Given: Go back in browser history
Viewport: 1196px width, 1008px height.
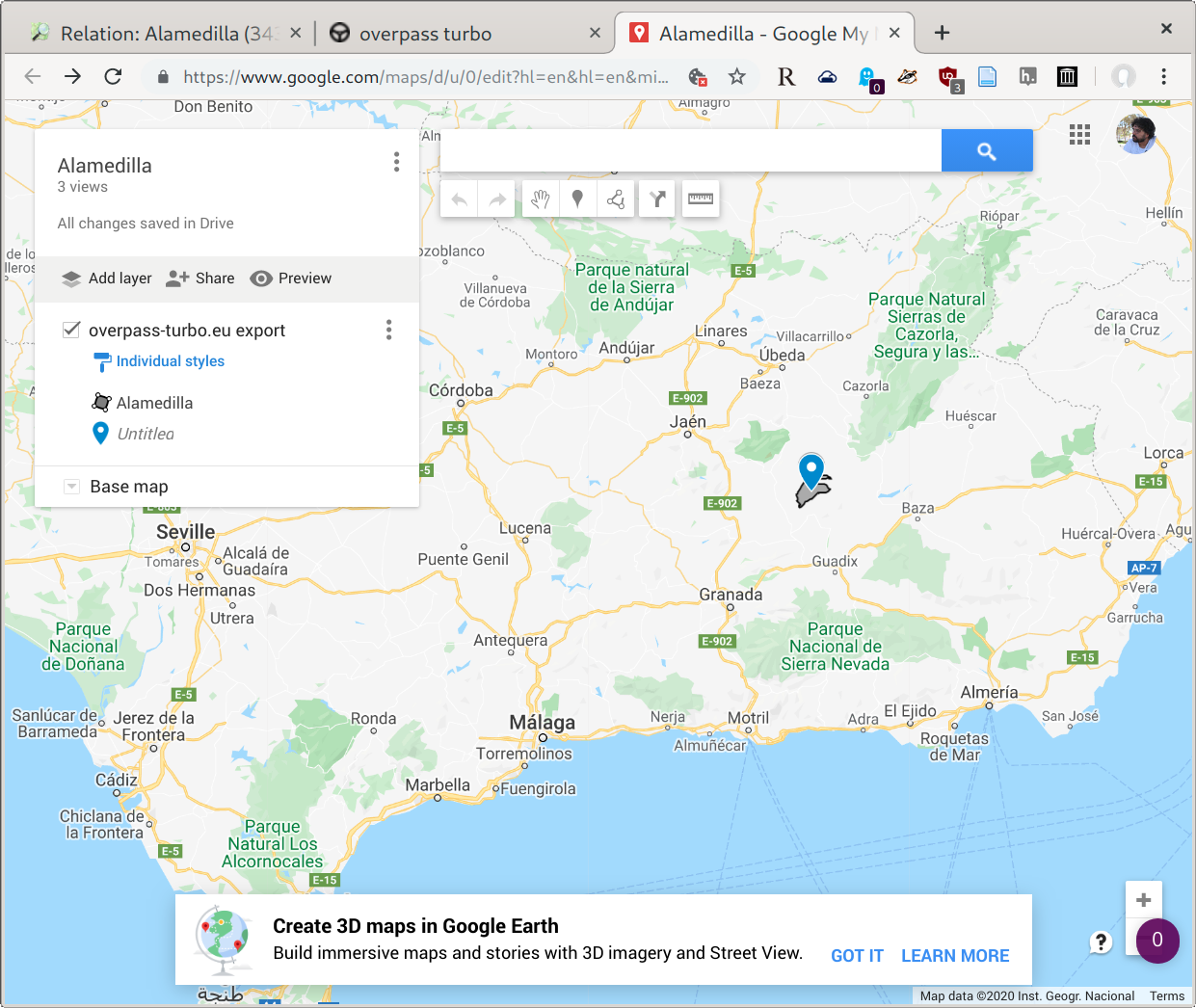Looking at the screenshot, I should 33,76.
